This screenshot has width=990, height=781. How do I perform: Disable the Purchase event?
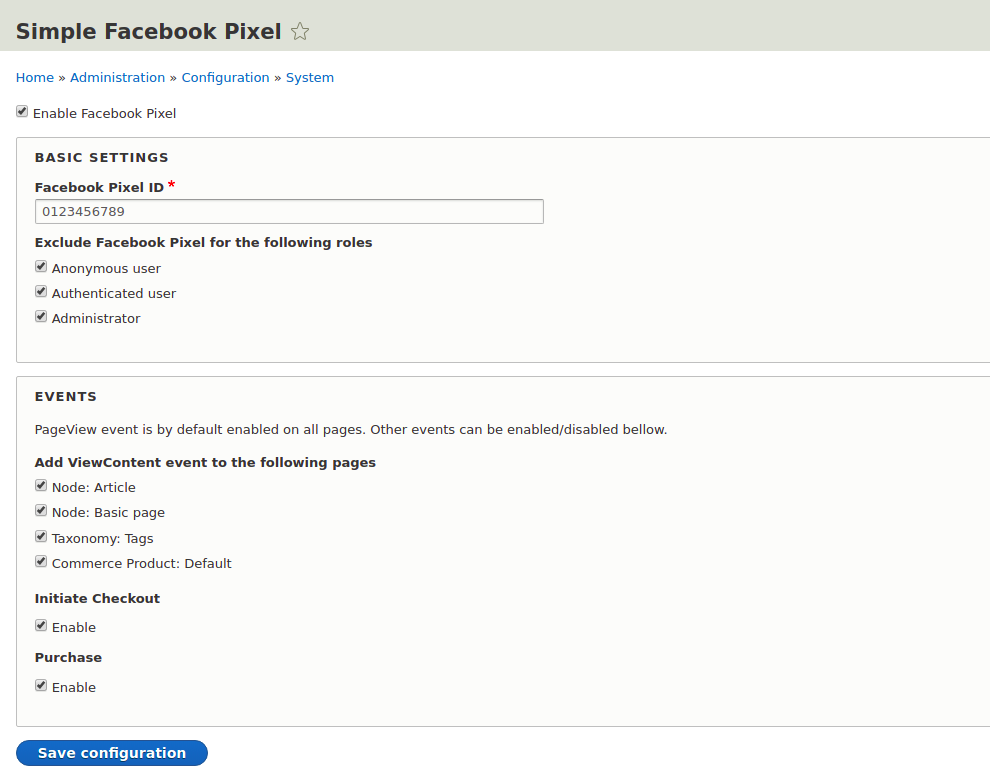click(41, 685)
